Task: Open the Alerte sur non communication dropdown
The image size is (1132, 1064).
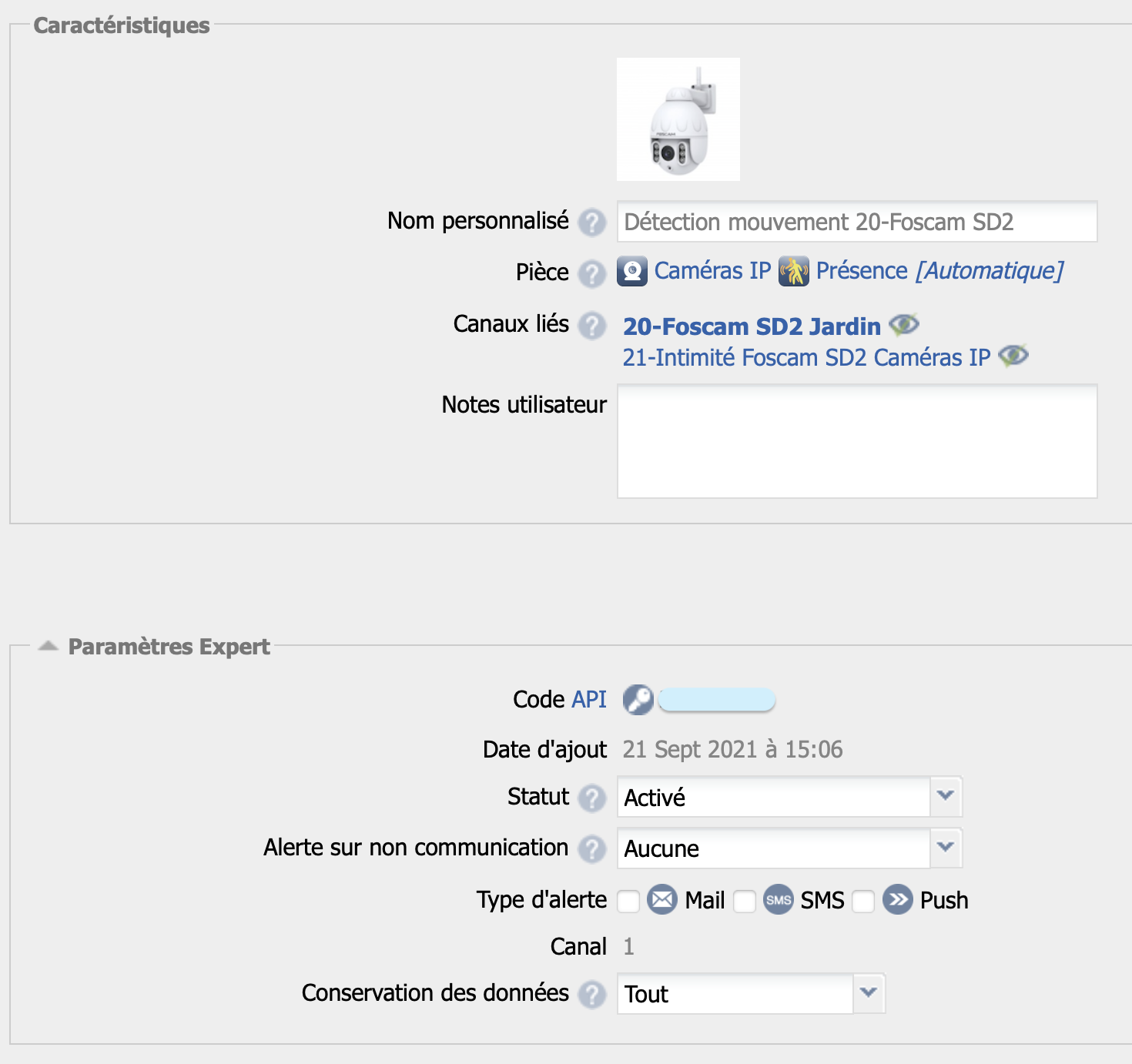Action: click(x=789, y=848)
